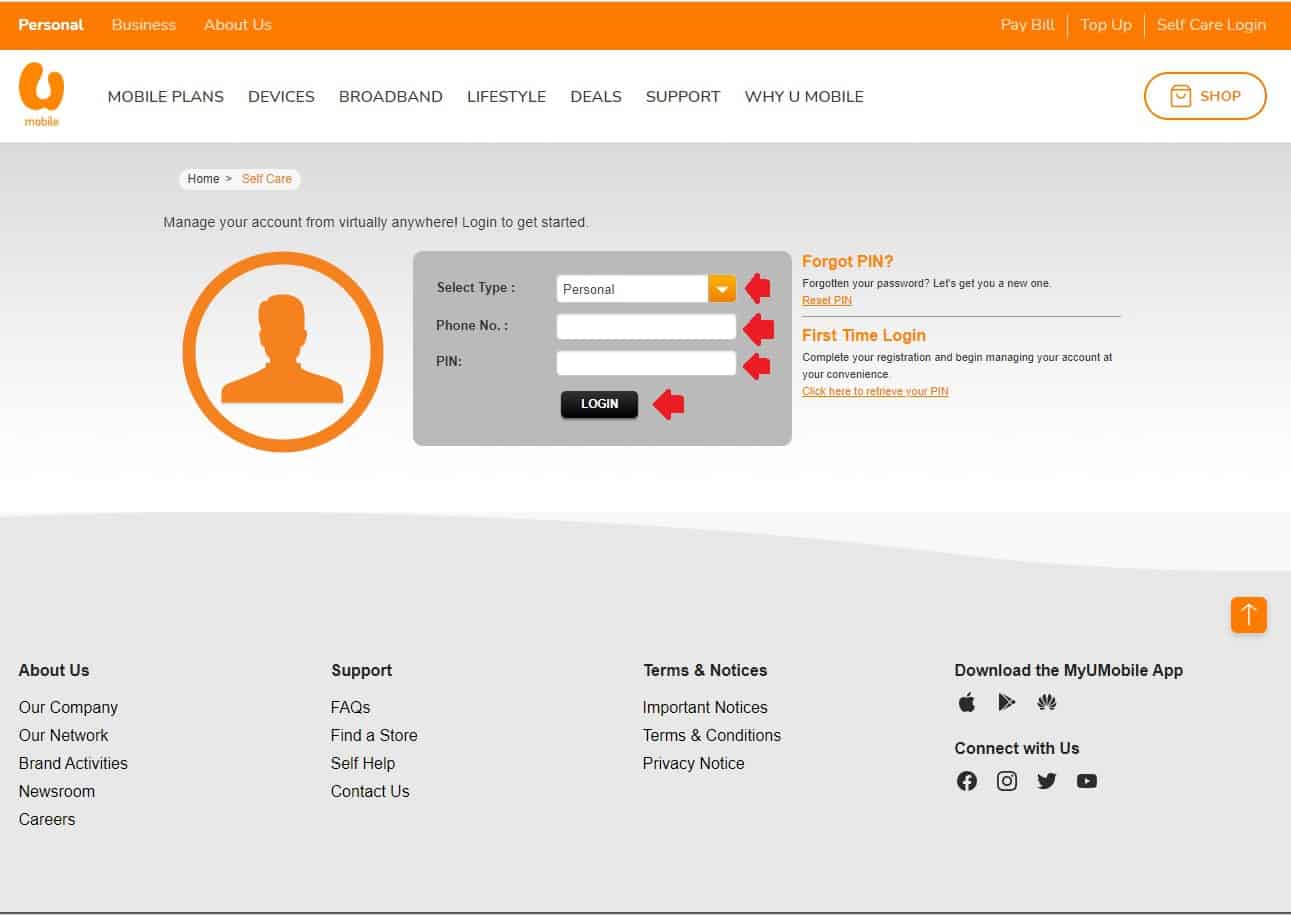Visit the YouTube channel icon
Image resolution: width=1291 pixels, height=915 pixels.
tap(1087, 781)
